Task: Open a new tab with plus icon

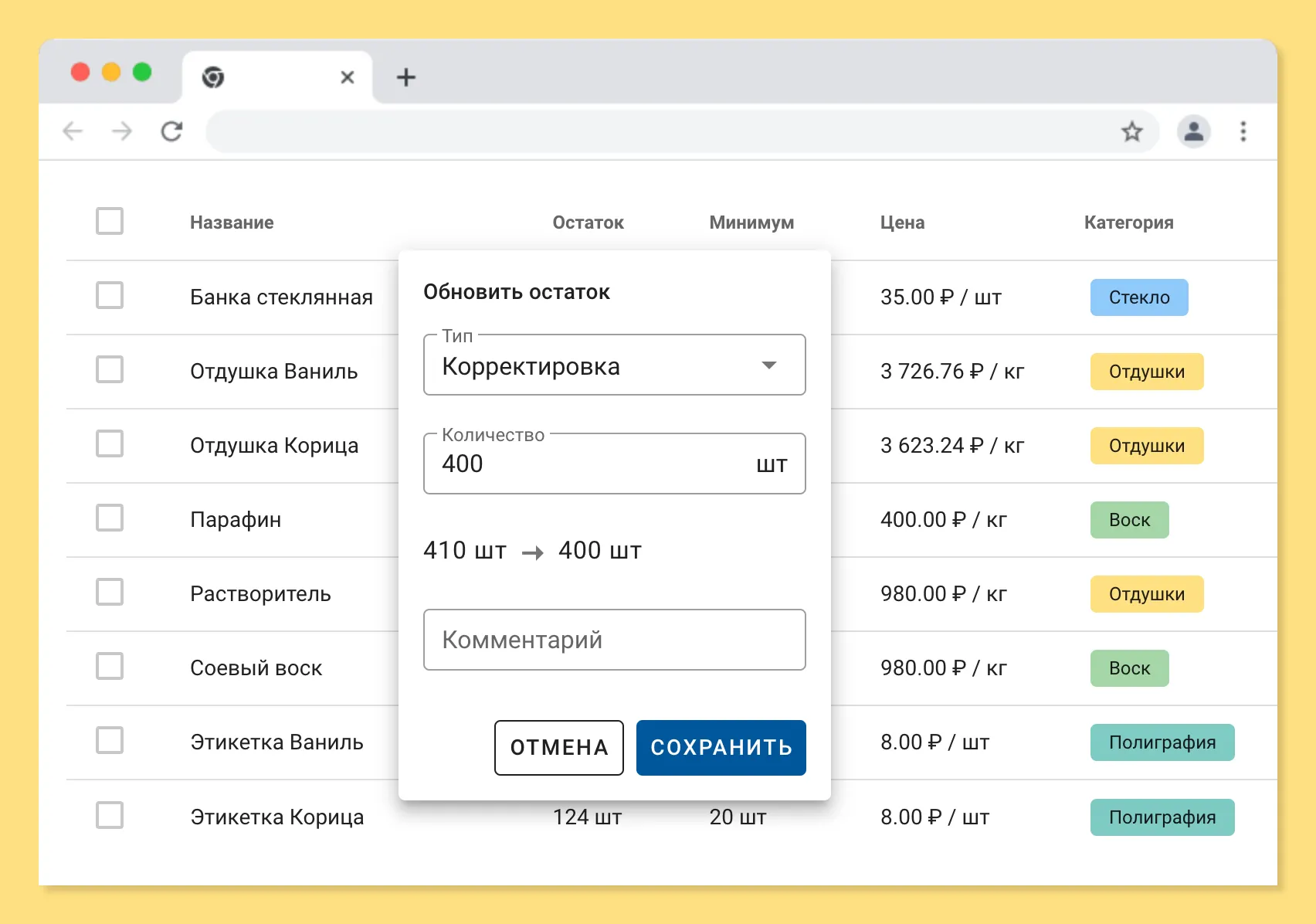Action: tap(406, 77)
